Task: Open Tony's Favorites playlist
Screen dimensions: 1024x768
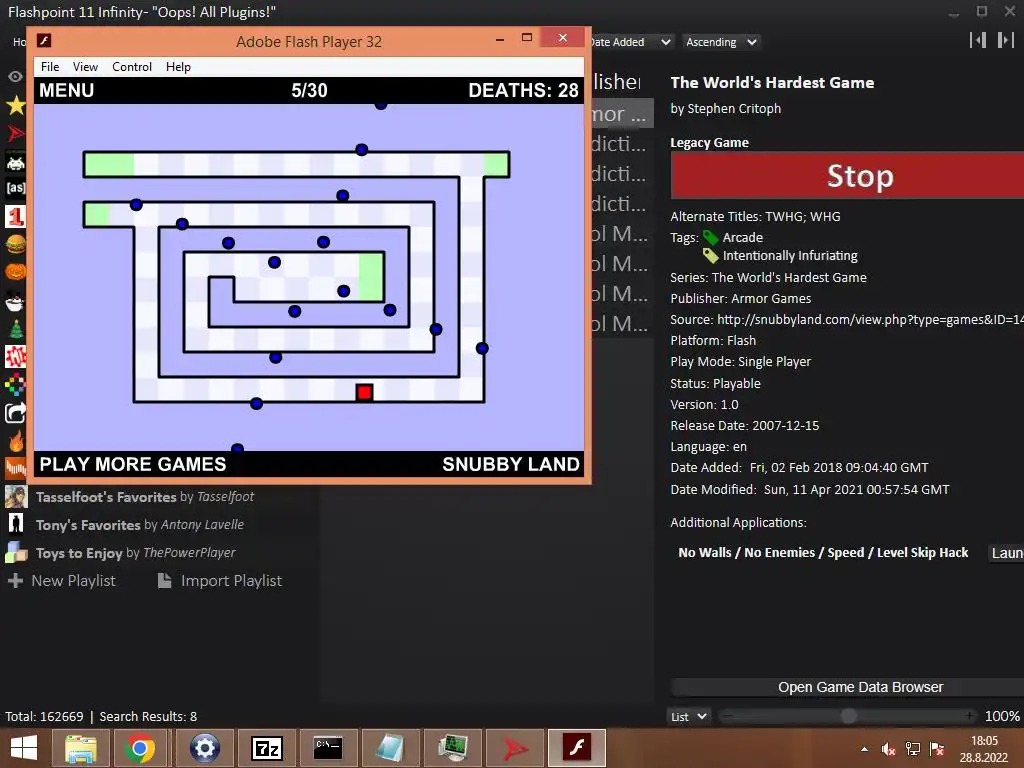Action: click(x=140, y=524)
